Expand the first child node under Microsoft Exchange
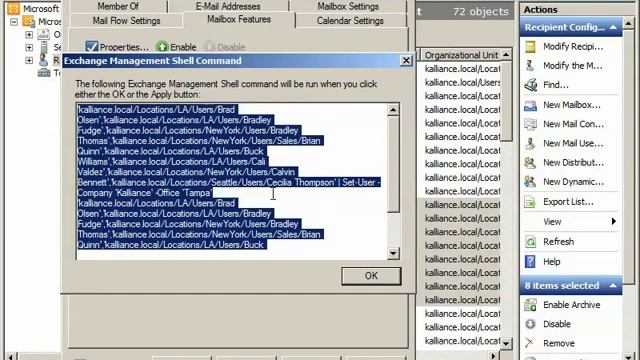The width and height of the screenshot is (640, 360). coord(29,35)
